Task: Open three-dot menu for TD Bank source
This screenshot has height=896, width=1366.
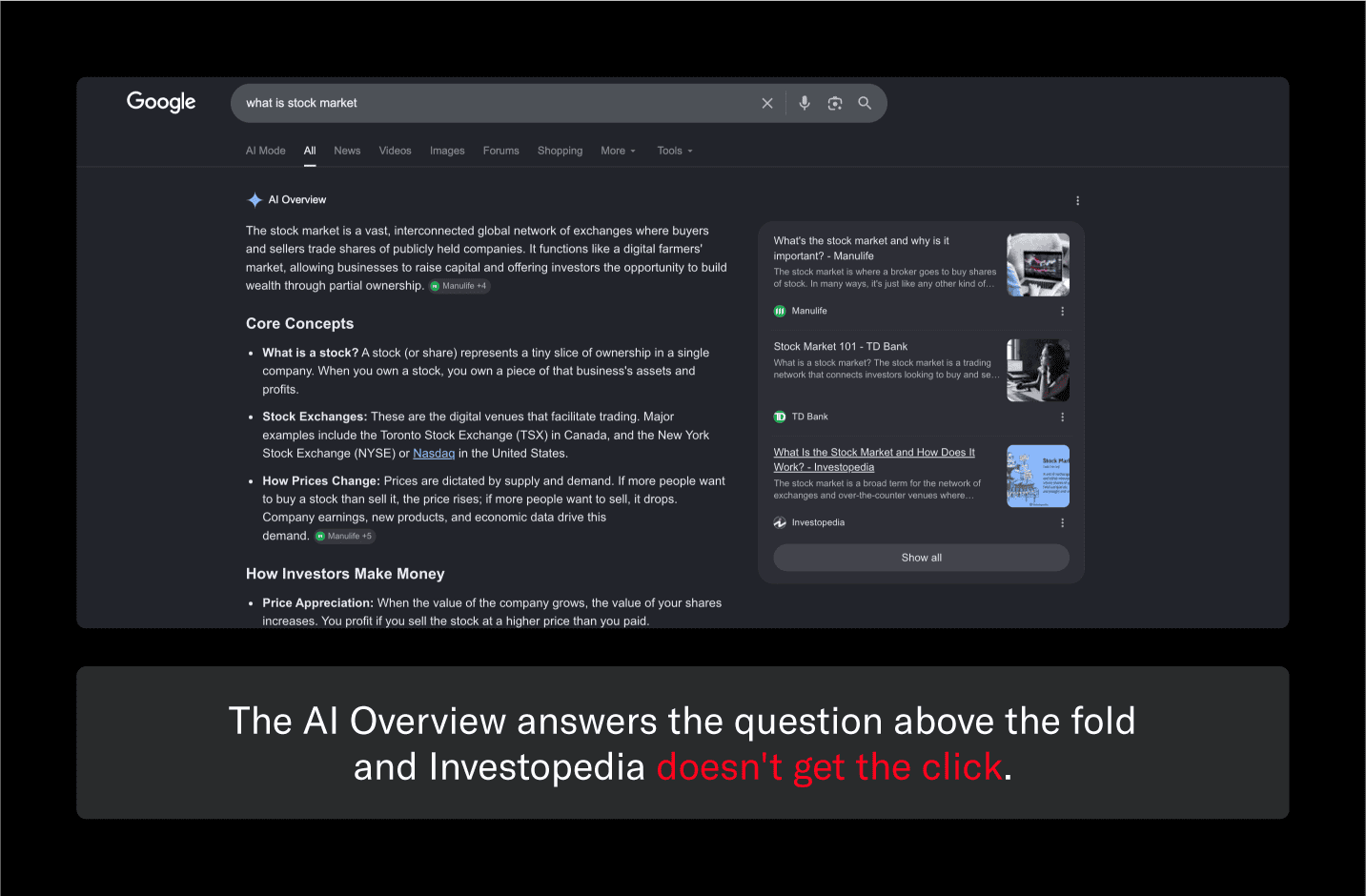Action: (1063, 417)
